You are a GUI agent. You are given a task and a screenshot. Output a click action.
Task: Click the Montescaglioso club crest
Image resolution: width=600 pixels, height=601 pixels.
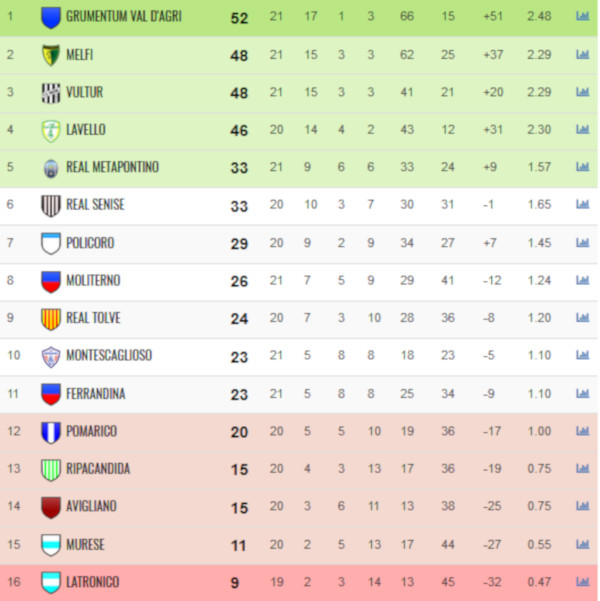(51, 356)
